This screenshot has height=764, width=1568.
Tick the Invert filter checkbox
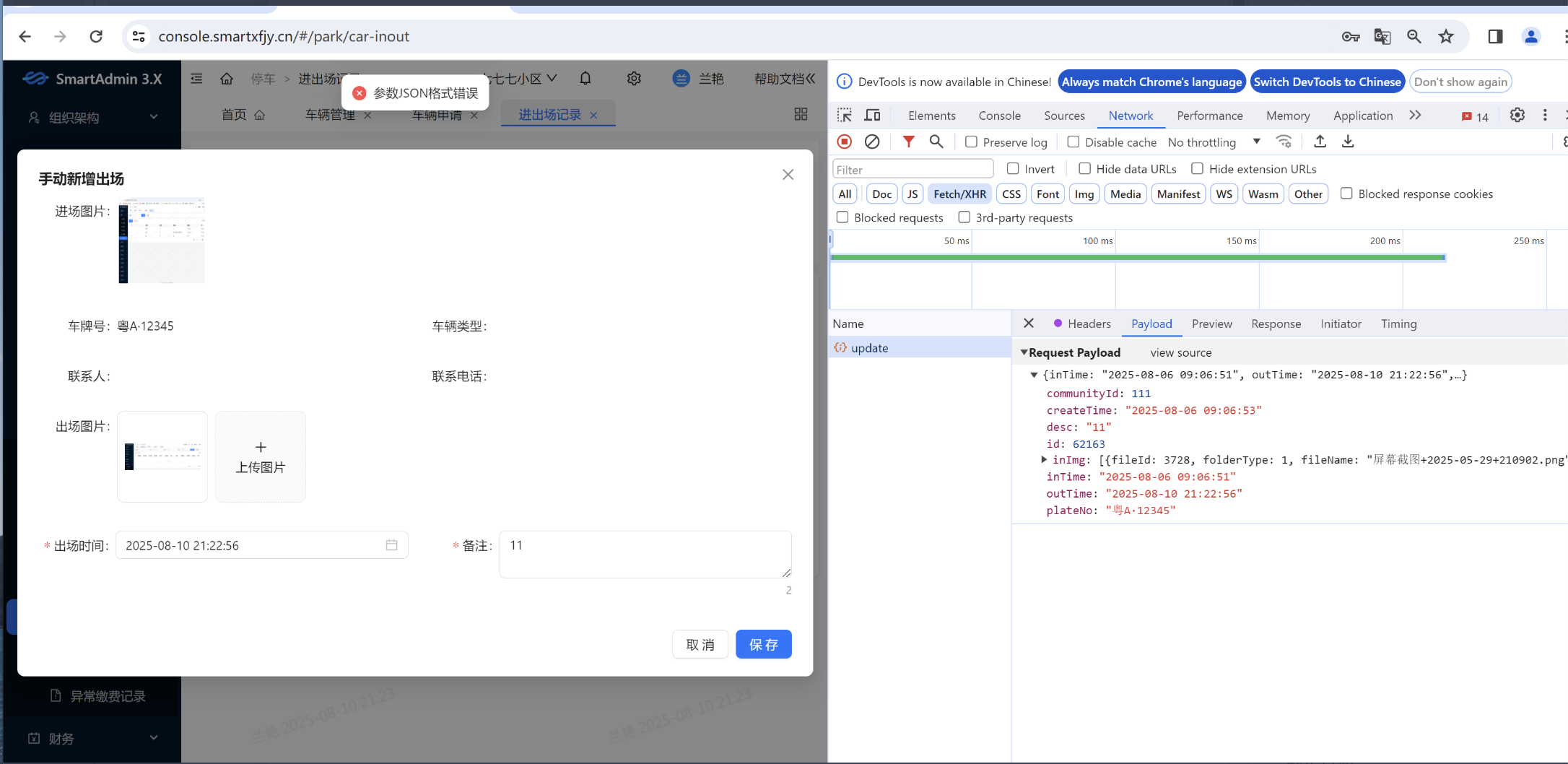click(x=1013, y=169)
